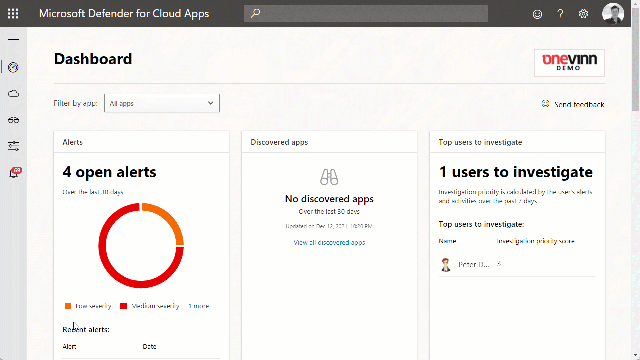
Task: Select the Dashboard sidebar icon
Action: point(13,67)
